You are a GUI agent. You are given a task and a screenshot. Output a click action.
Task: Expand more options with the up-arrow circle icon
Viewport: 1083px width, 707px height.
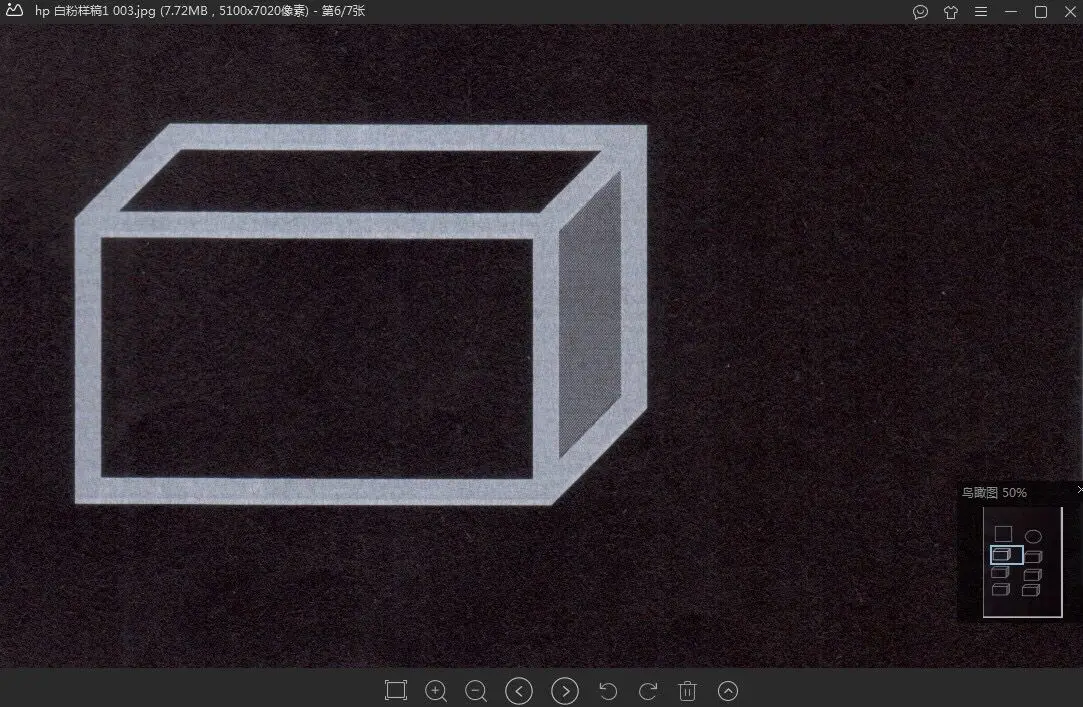728,691
